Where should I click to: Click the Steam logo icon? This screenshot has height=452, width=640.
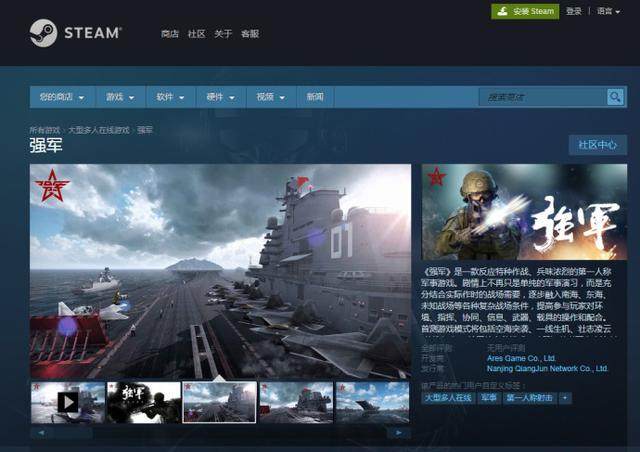[x=43, y=33]
